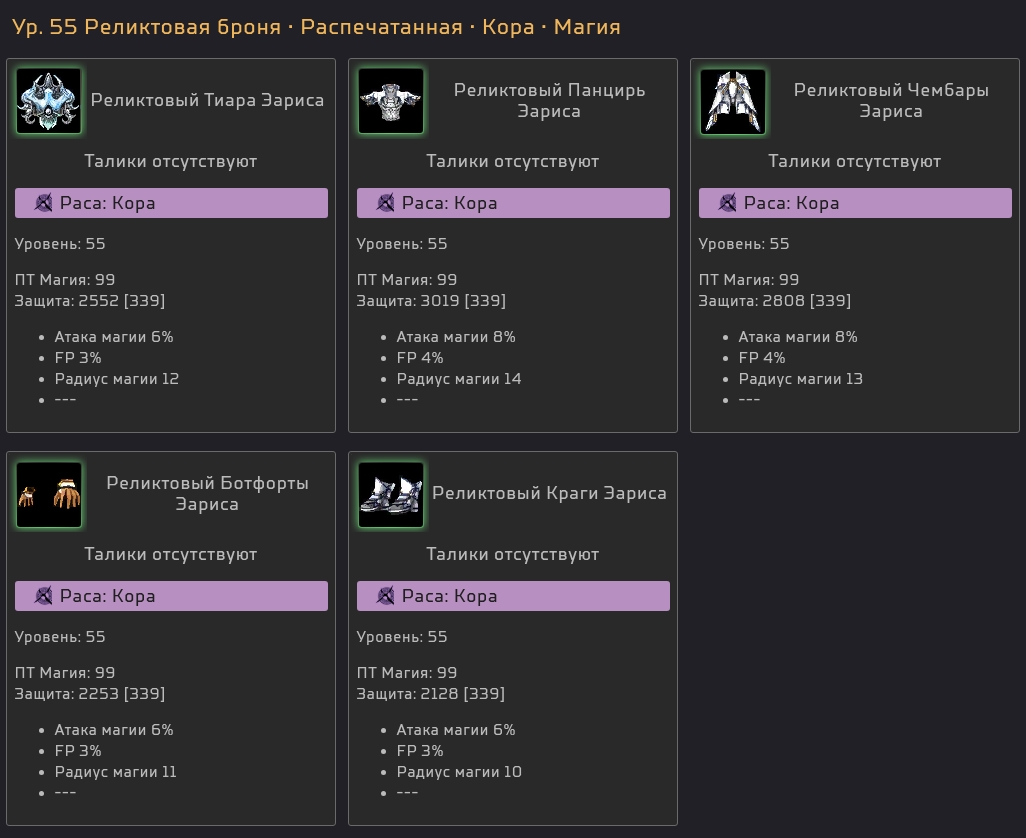
Task: Select 'FP 4%' in the Чембары card
Action: pos(762,358)
